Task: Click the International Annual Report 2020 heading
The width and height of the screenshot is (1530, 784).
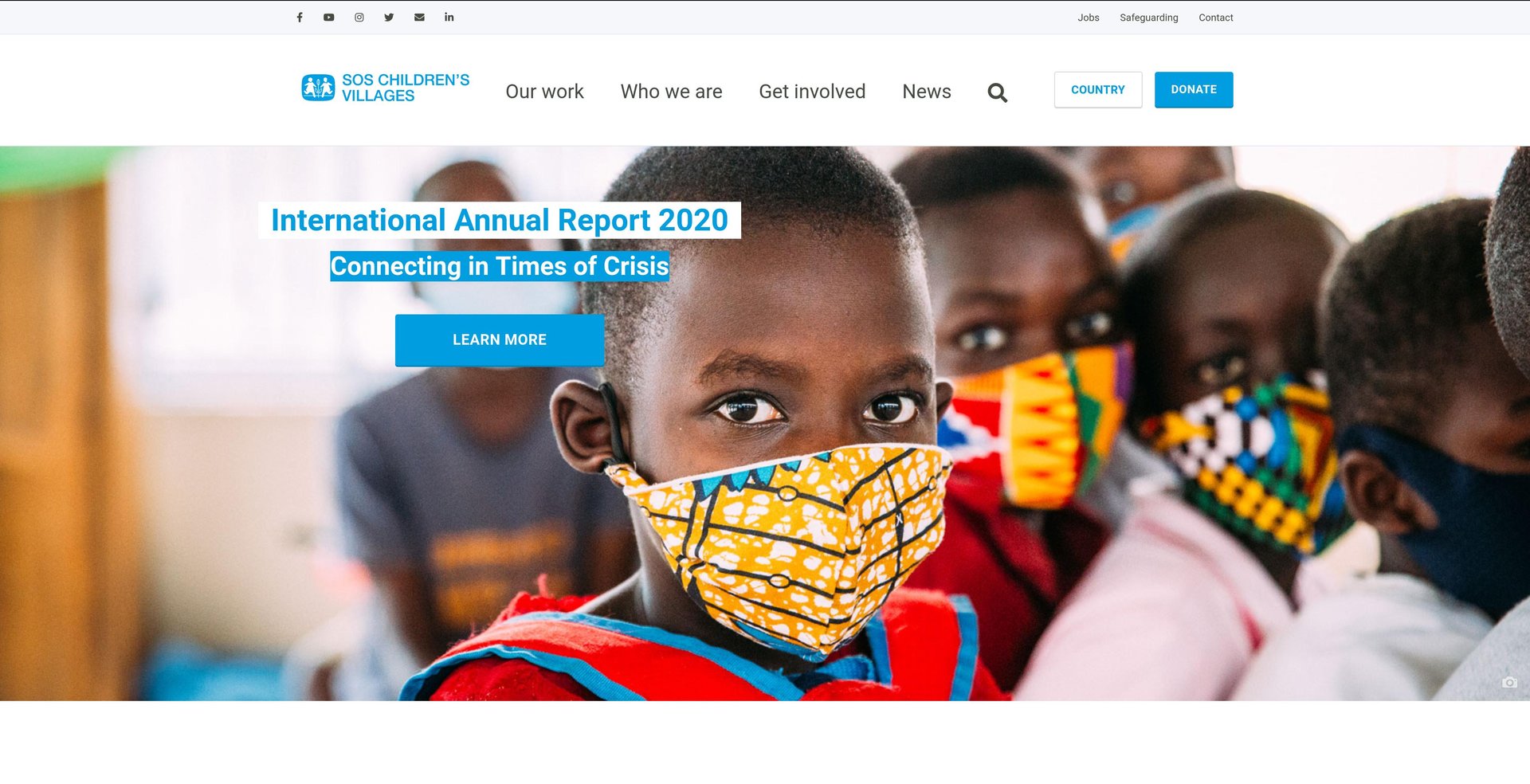Action: point(500,220)
